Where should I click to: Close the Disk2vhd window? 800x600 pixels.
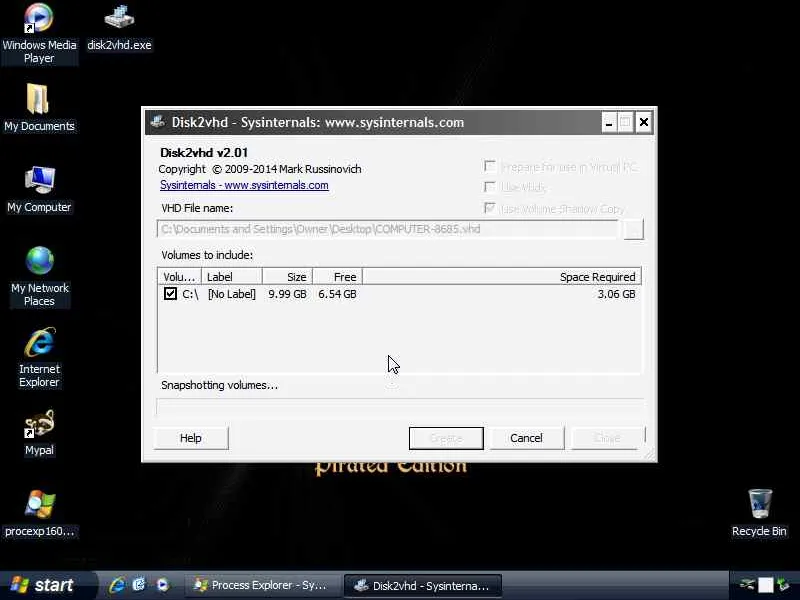[x=643, y=122]
